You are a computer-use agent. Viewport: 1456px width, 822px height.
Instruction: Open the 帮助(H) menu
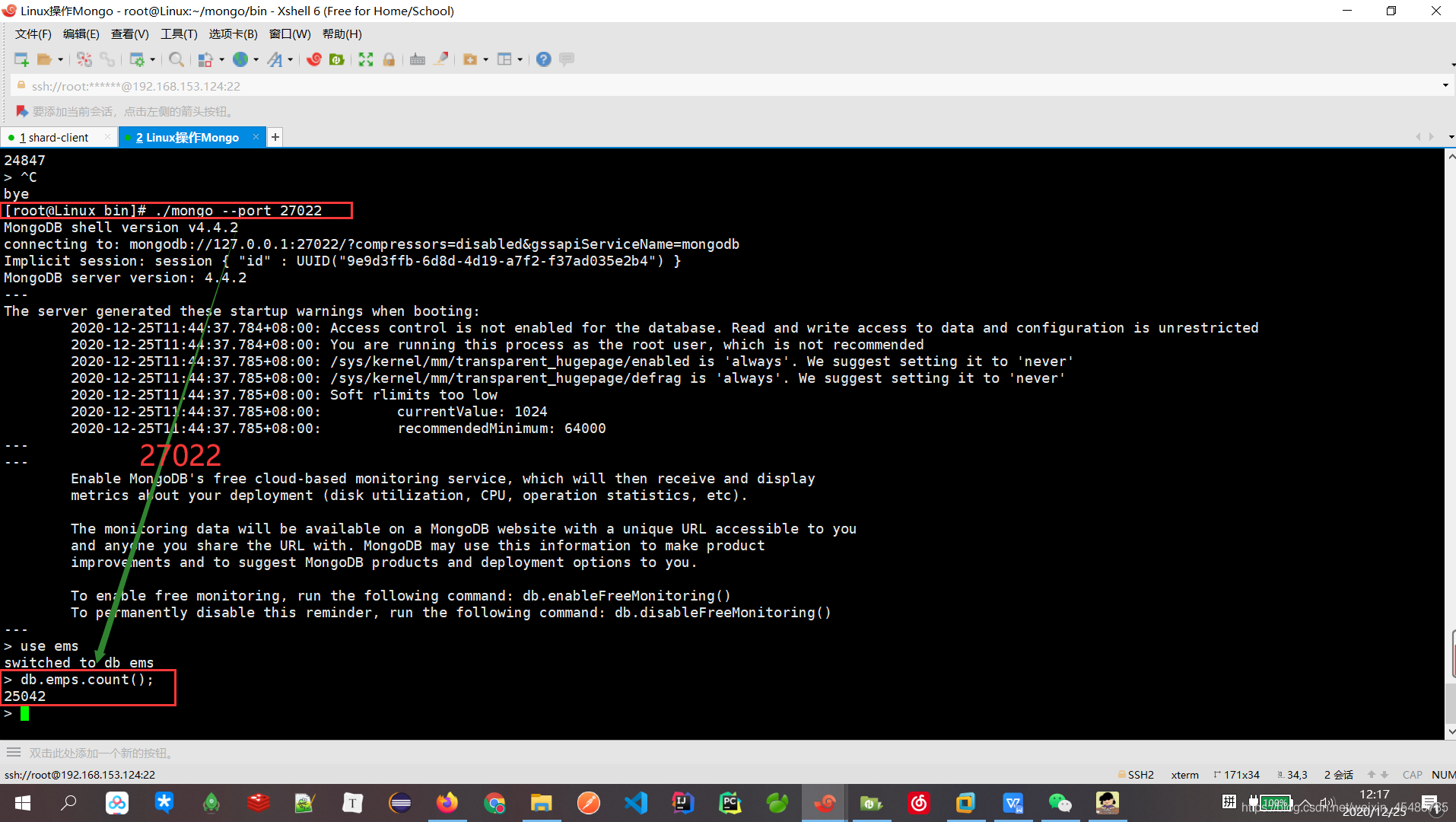pyautogui.click(x=342, y=34)
